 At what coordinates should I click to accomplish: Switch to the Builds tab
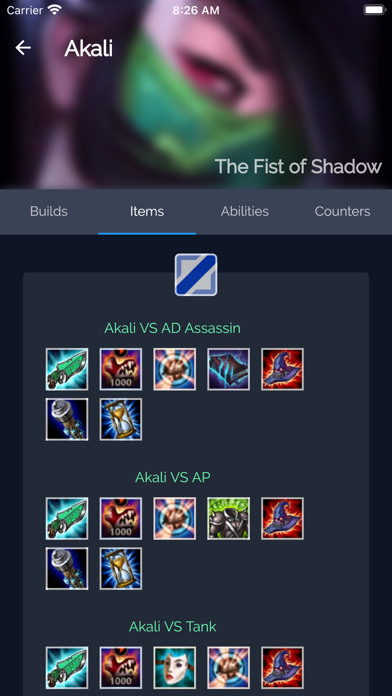pos(49,211)
